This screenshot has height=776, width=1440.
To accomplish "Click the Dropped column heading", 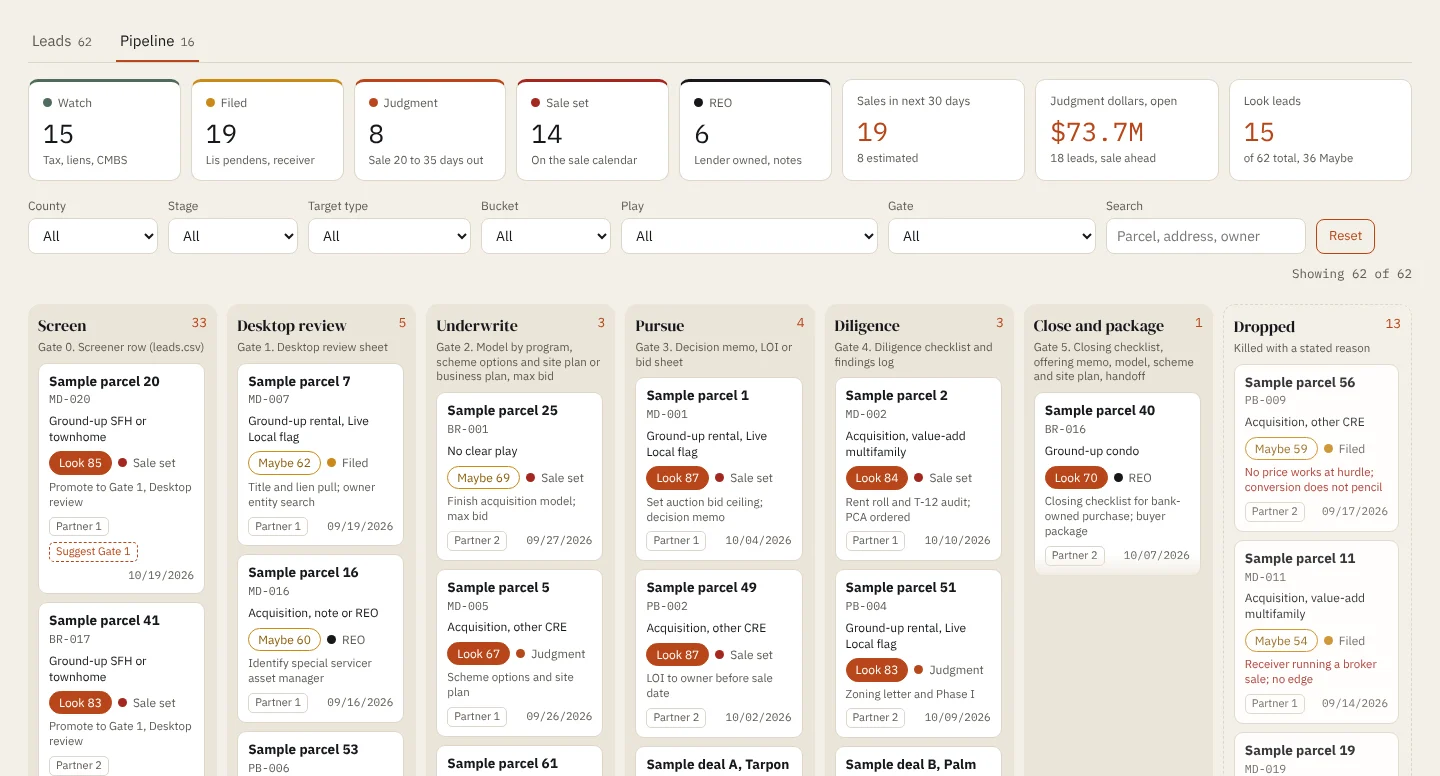I will [1264, 327].
